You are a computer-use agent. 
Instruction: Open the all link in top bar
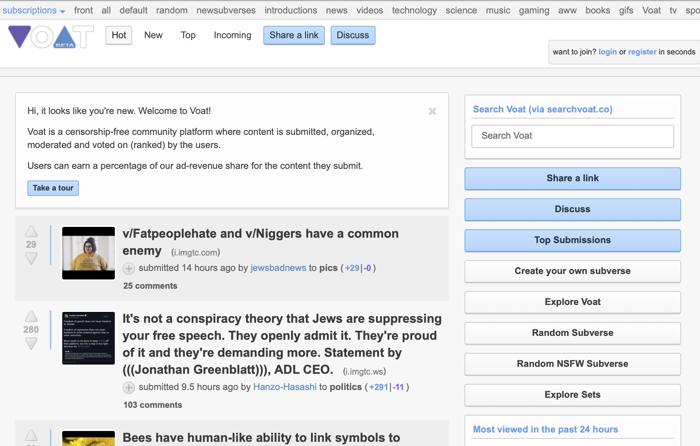(x=106, y=10)
